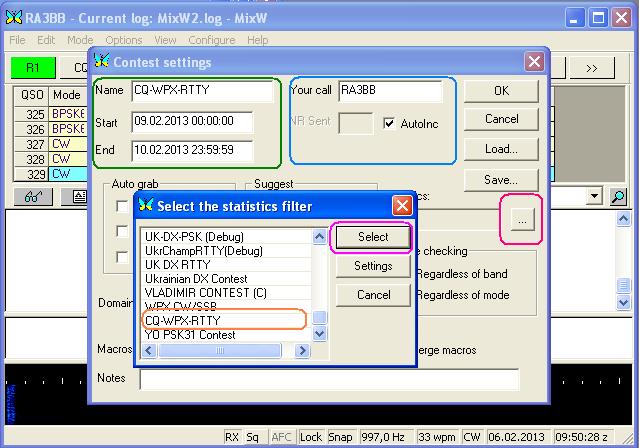Click the binoculars search icon

pyautogui.click(x=31, y=197)
